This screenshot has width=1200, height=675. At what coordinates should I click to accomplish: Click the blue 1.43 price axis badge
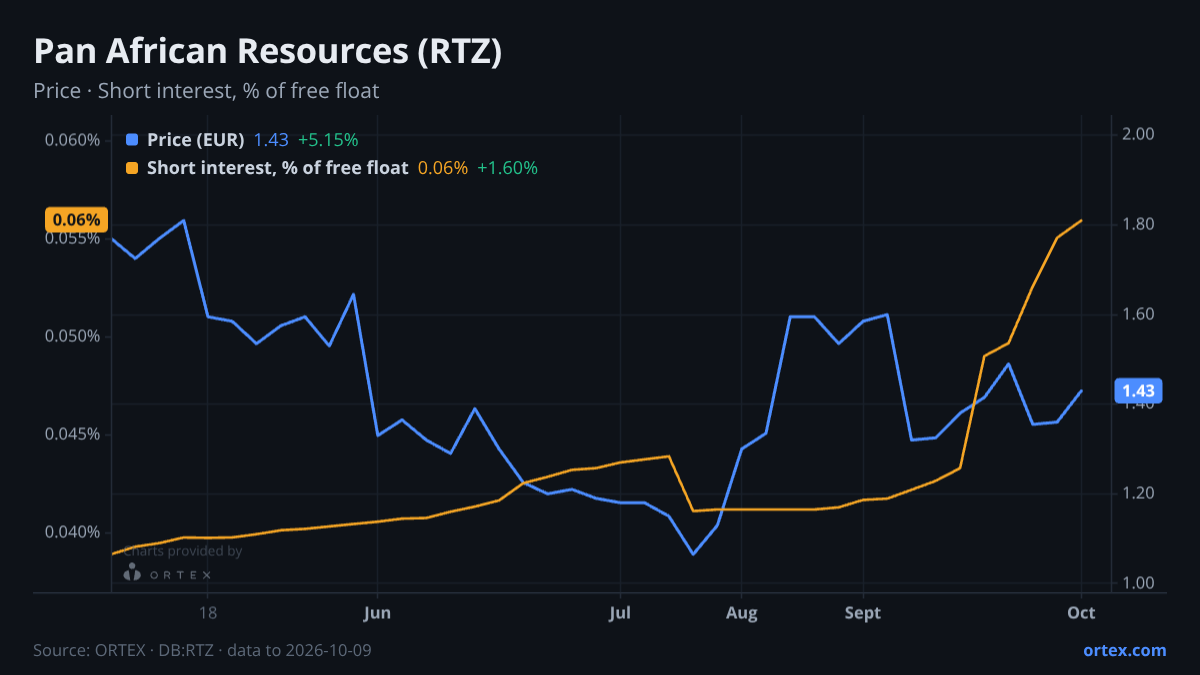click(1138, 391)
